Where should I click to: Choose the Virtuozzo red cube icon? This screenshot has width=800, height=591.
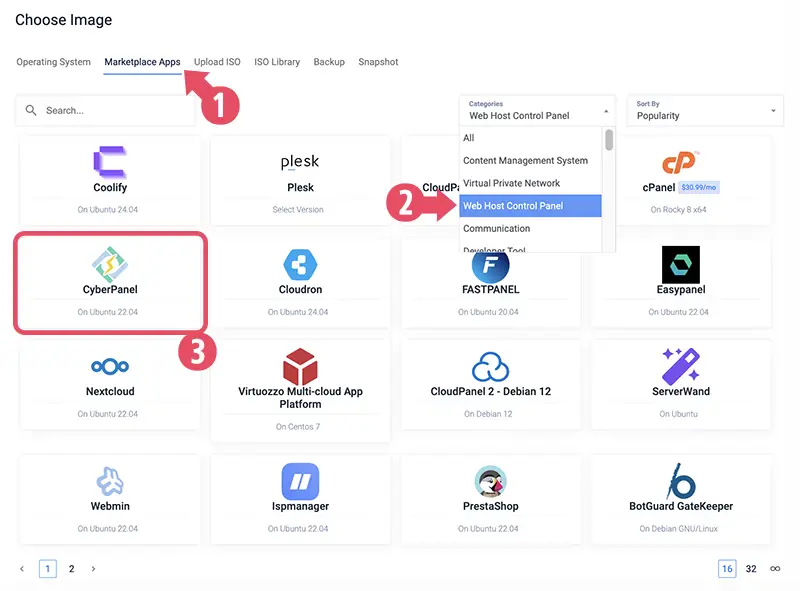coord(300,366)
